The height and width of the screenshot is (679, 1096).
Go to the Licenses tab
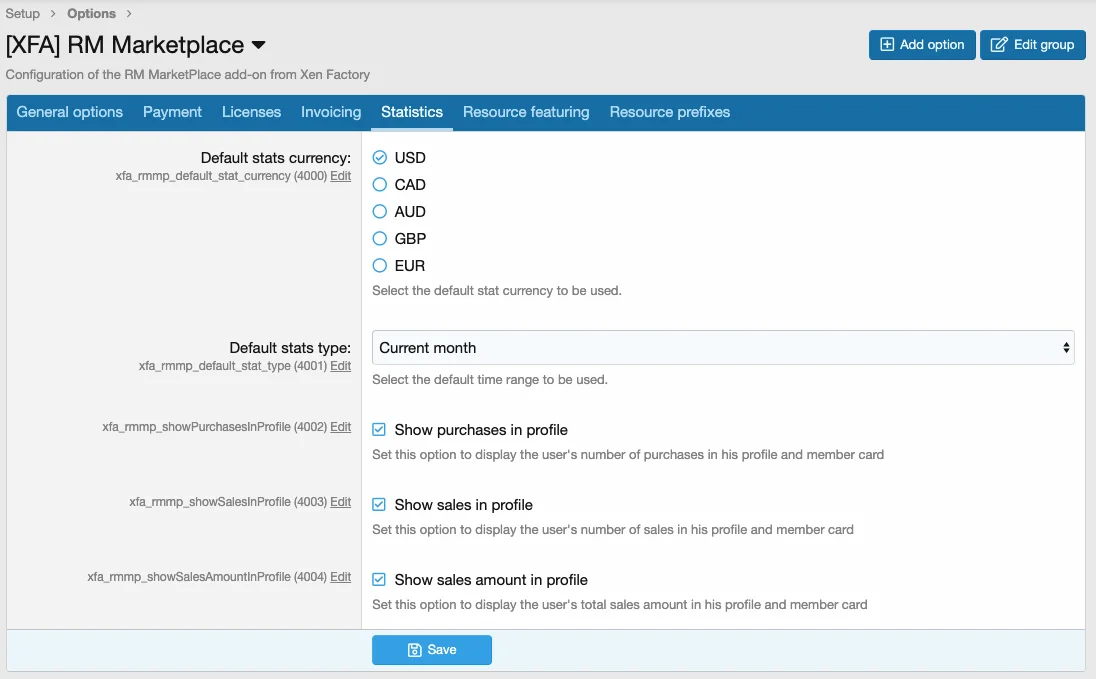click(x=251, y=112)
